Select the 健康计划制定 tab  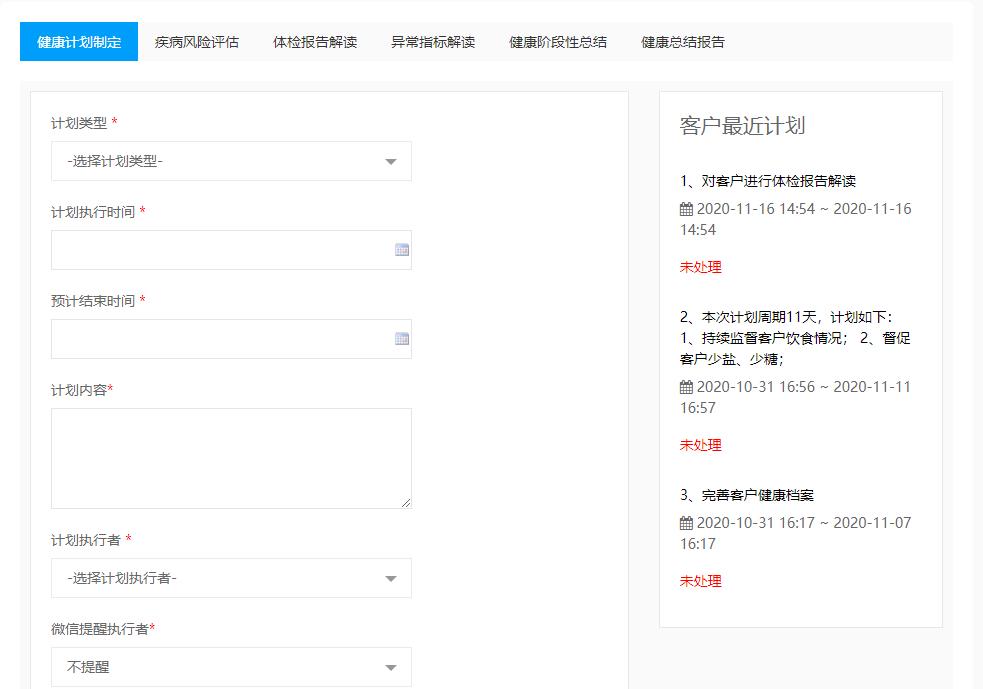click(x=79, y=42)
